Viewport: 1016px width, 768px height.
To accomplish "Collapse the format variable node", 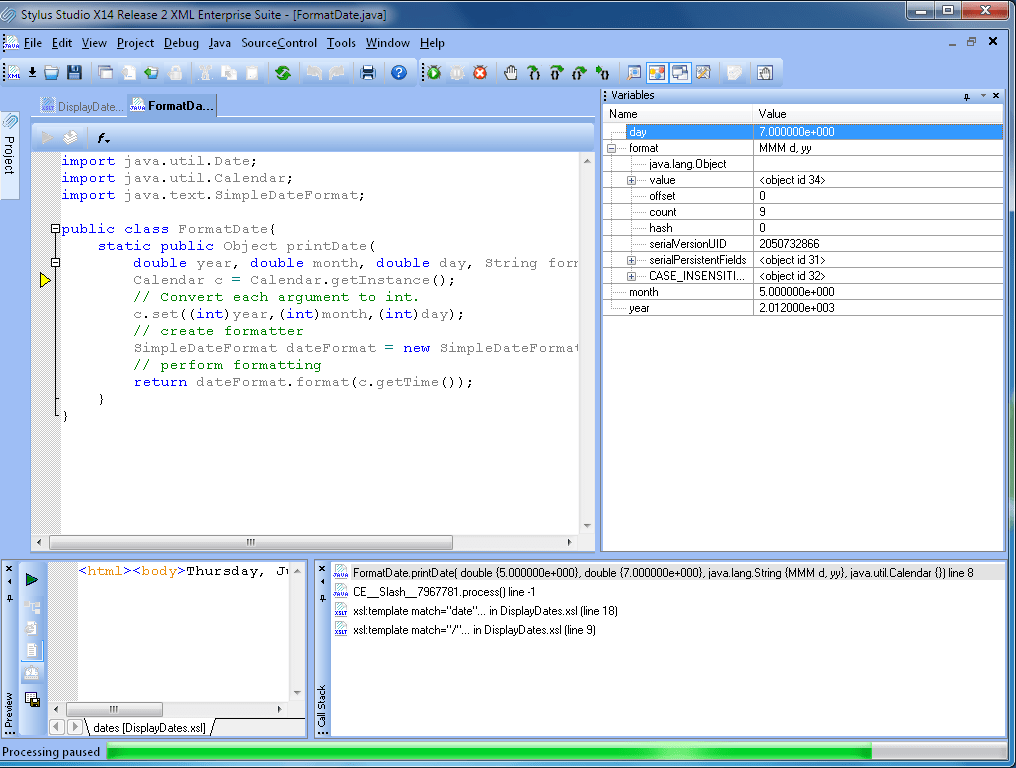I will [610, 147].
